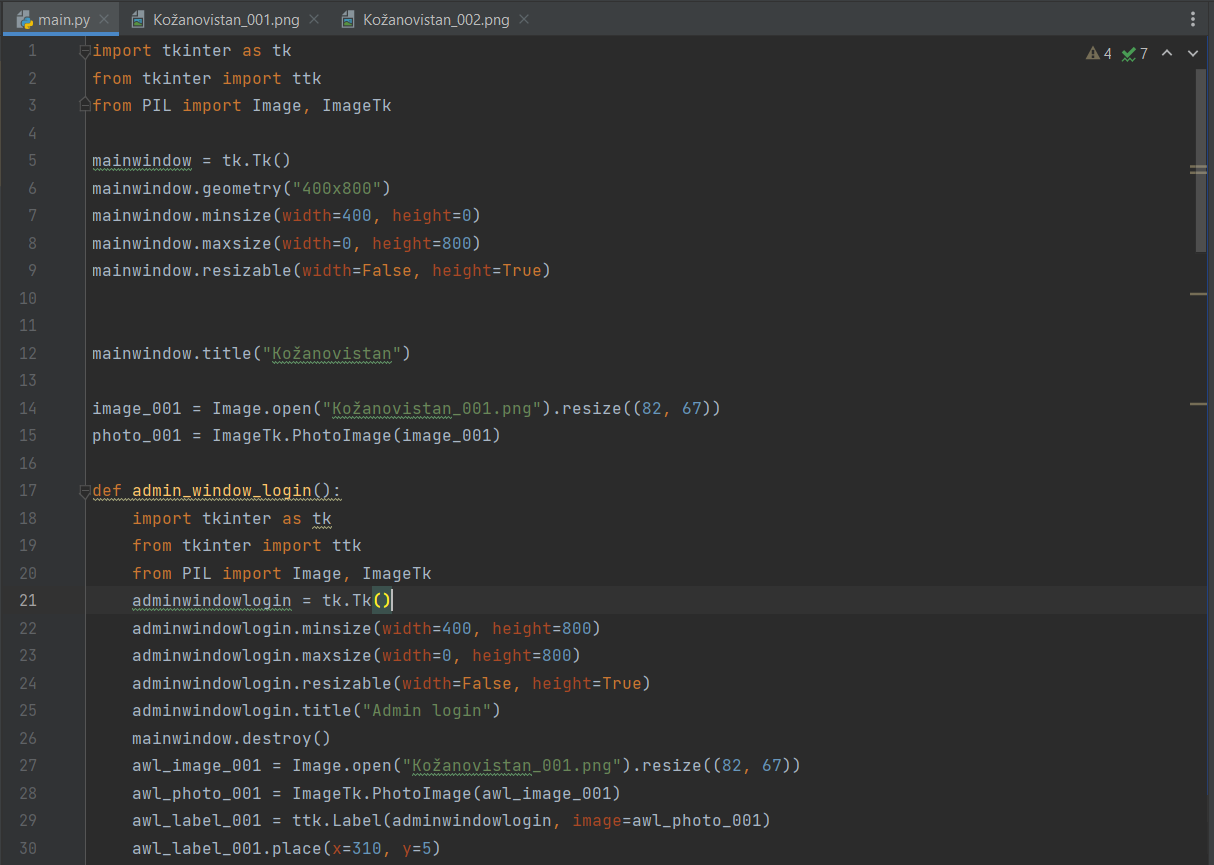Close the main.py tab
This screenshot has height=865, width=1214.
pos(104,17)
